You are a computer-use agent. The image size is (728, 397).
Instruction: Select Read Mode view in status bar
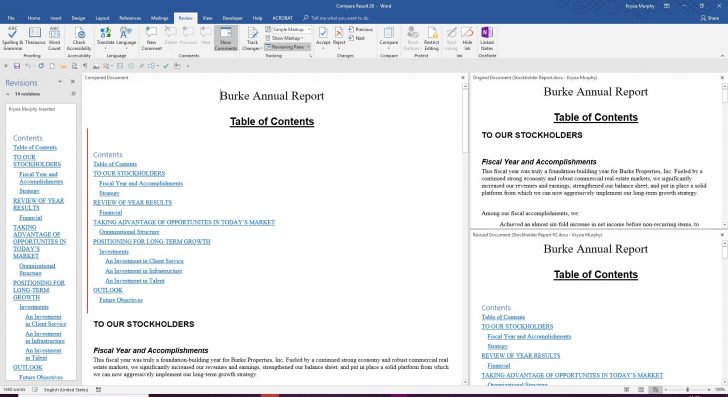tap(627, 390)
